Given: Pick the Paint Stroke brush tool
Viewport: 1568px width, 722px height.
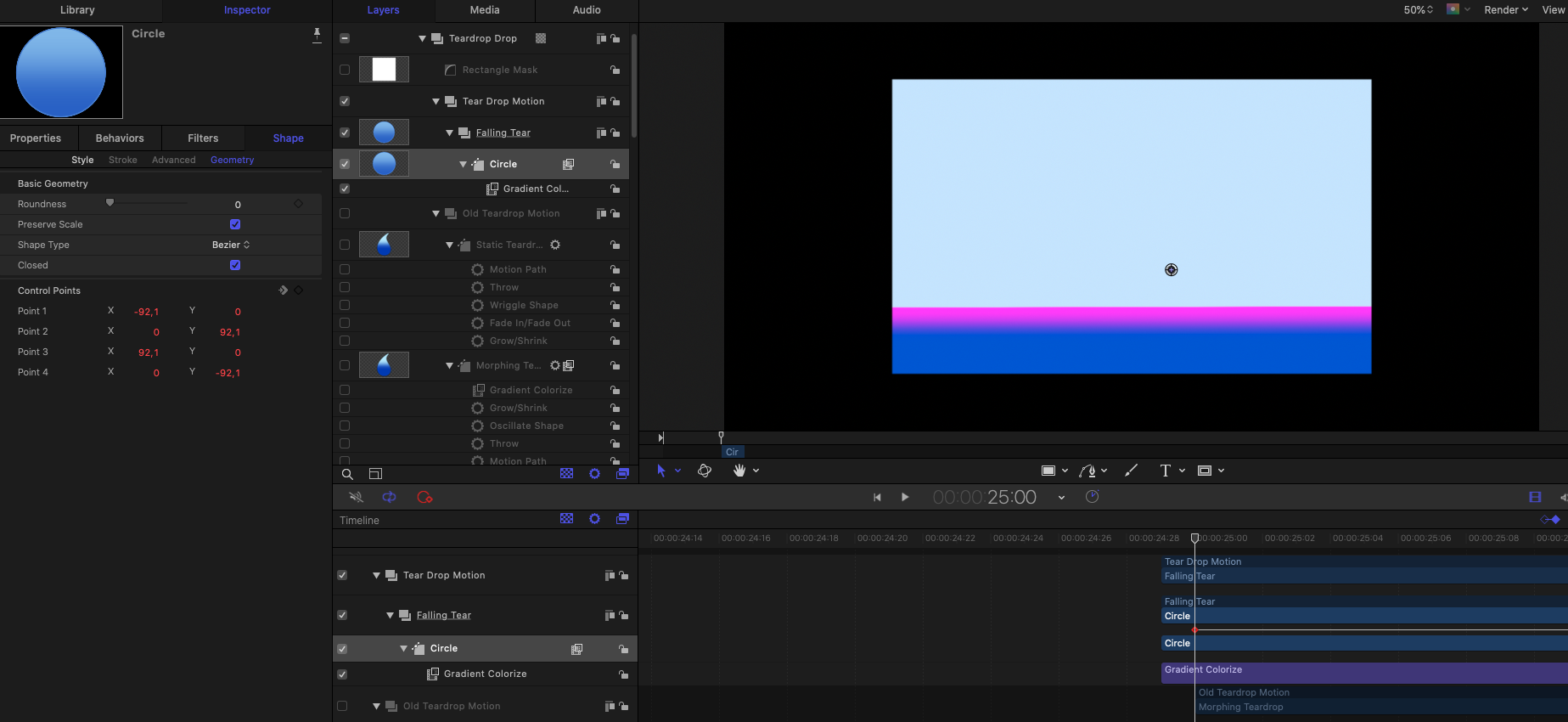Looking at the screenshot, I should pyautogui.click(x=1131, y=471).
